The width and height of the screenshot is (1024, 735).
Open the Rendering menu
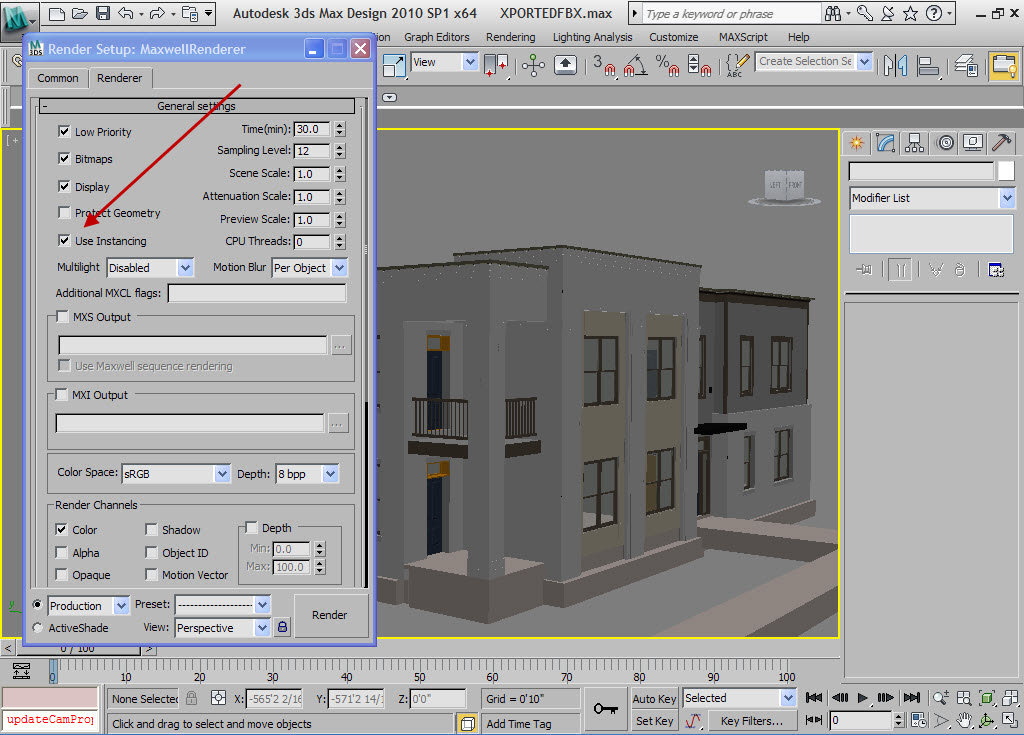tap(511, 37)
